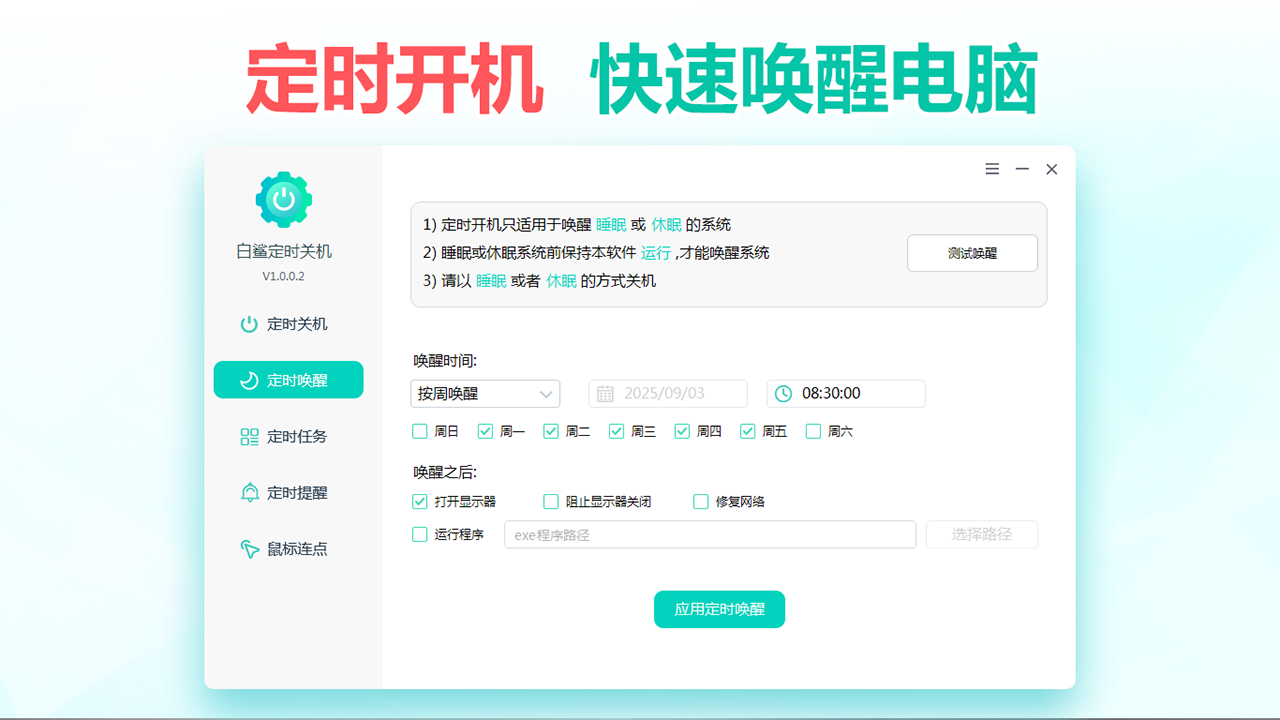Click the 白鲨定时关机 app logo icon
The width and height of the screenshot is (1280, 720).
284,199
